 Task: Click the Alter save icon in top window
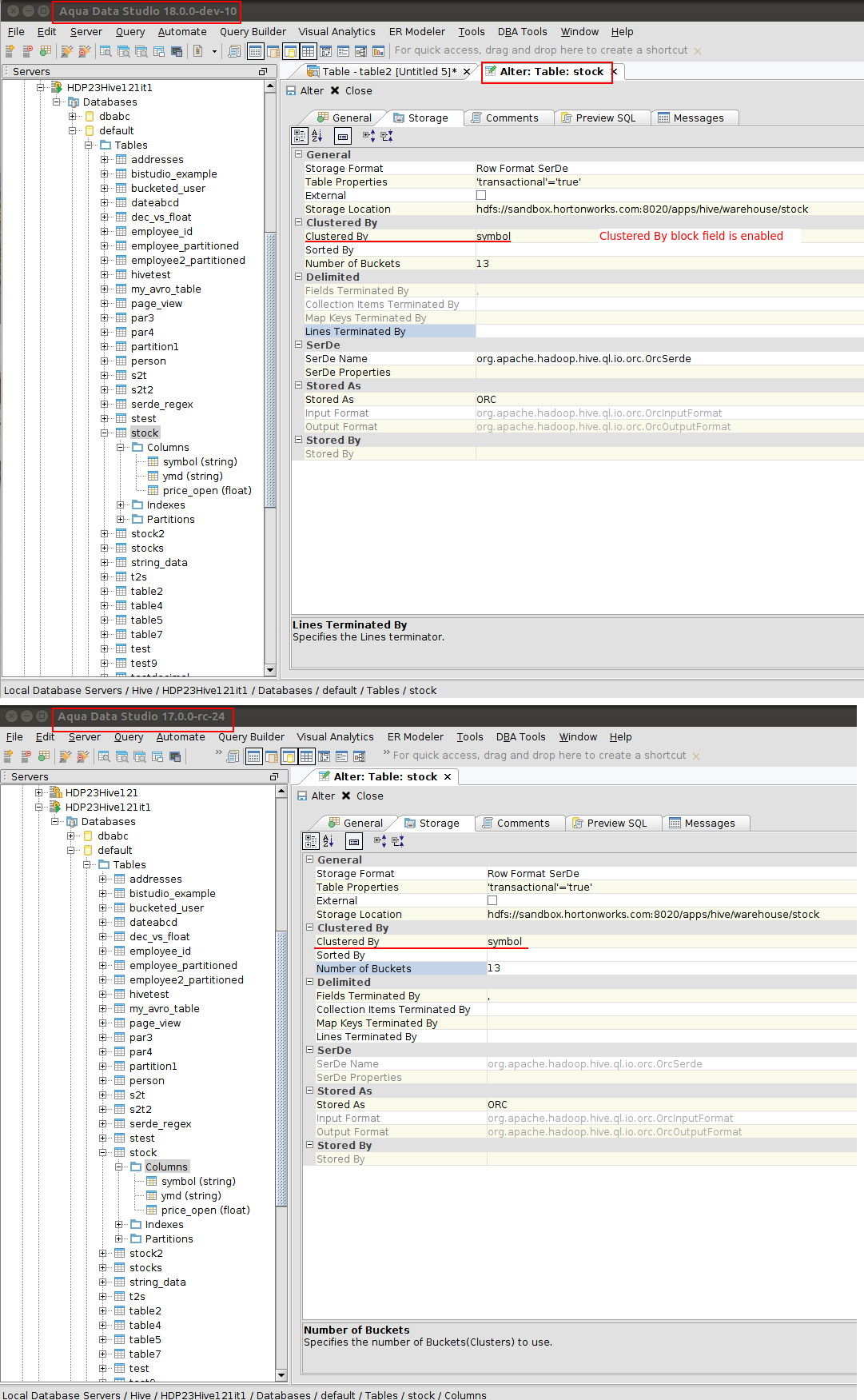(291, 90)
